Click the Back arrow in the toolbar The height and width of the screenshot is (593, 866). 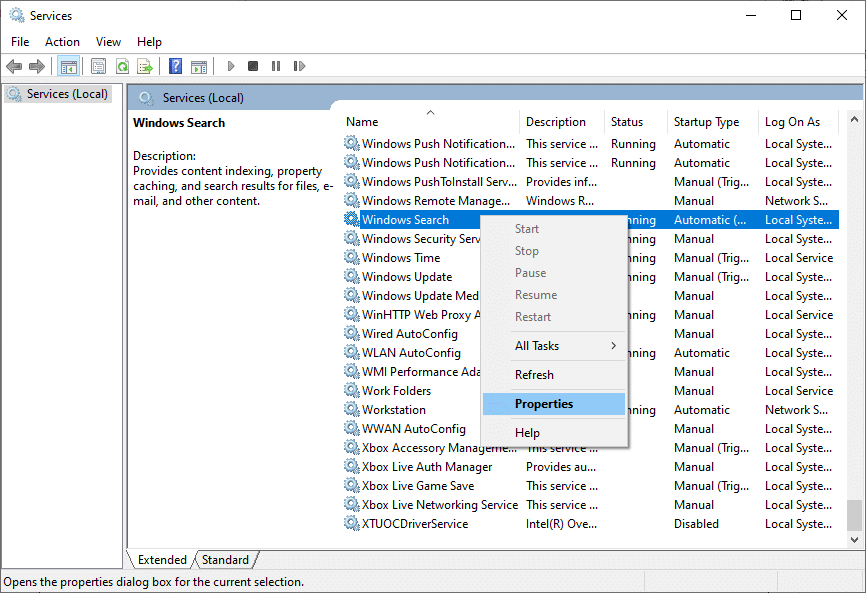click(14, 66)
